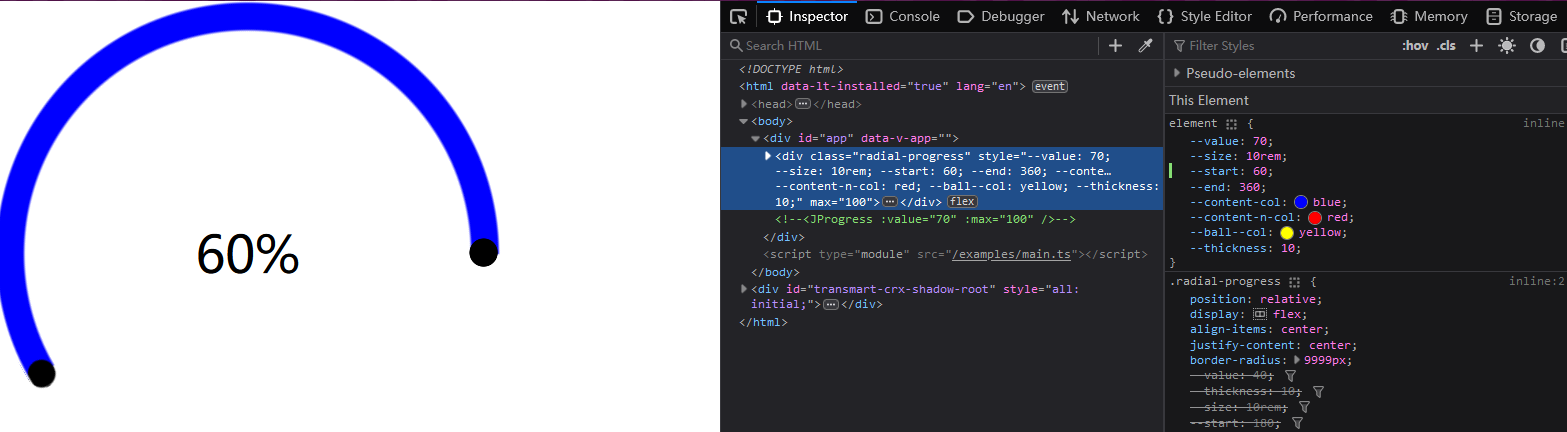
Task: Click the black ball at the arc's right end
Action: pyautogui.click(x=483, y=253)
